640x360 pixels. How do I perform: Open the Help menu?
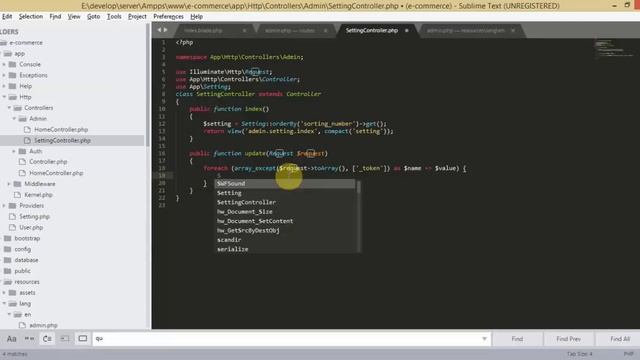196,17
